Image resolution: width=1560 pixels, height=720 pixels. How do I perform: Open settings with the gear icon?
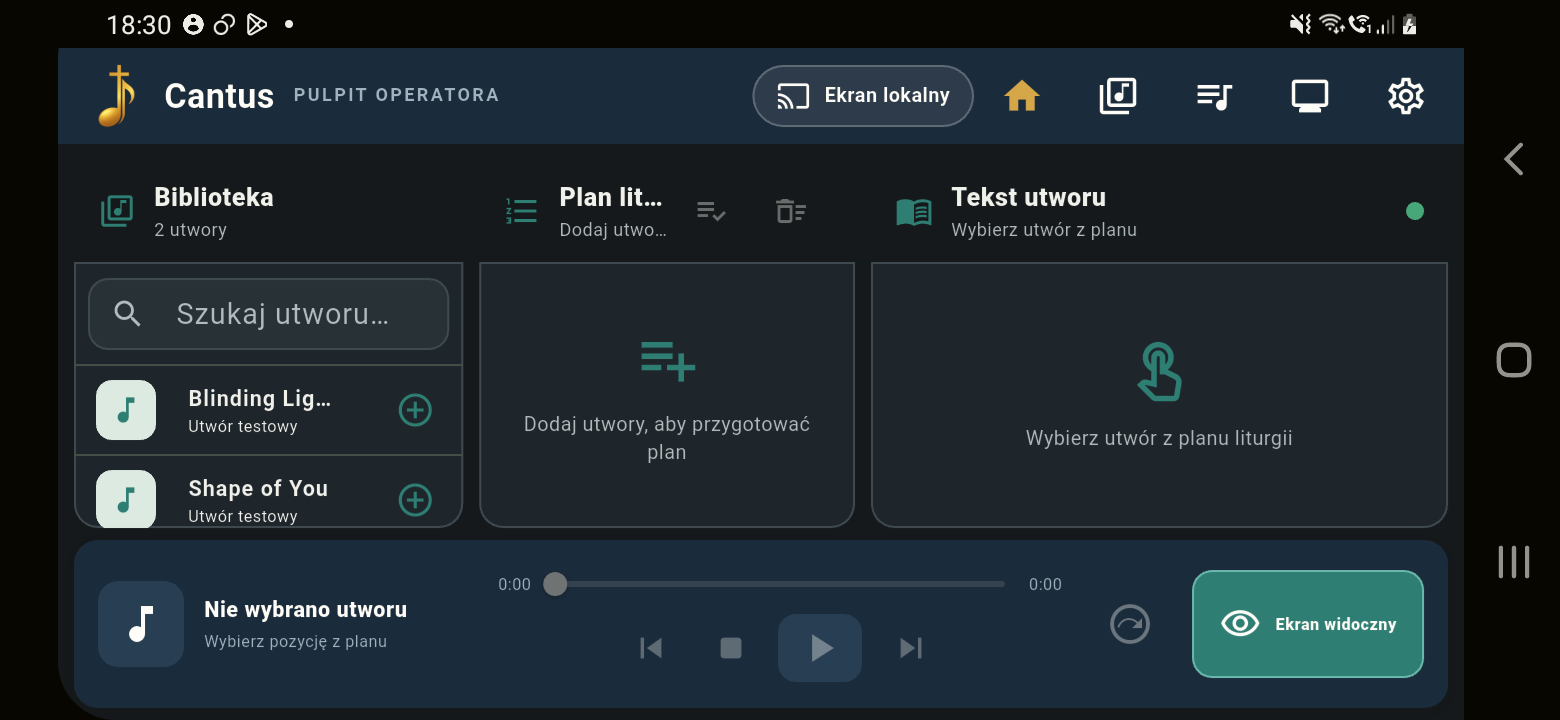tap(1406, 96)
